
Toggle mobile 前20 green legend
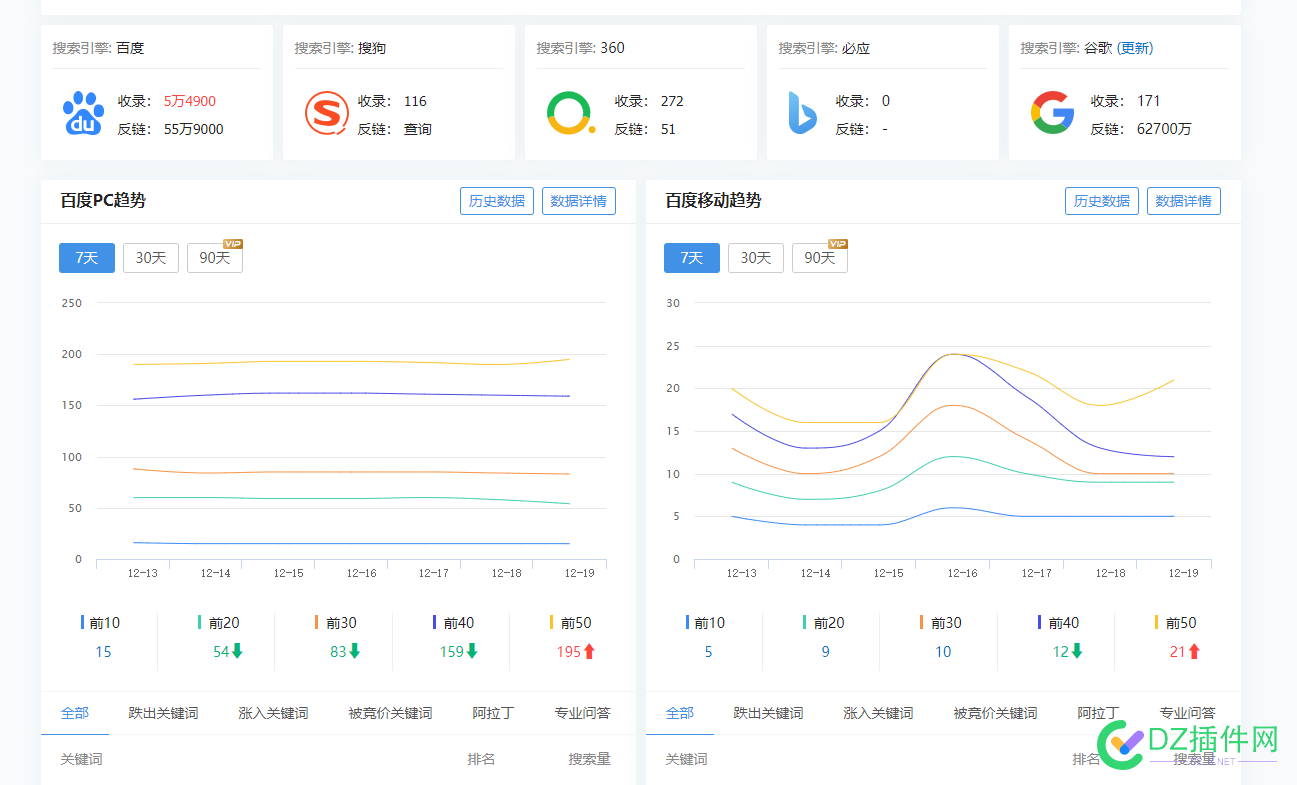point(823,623)
